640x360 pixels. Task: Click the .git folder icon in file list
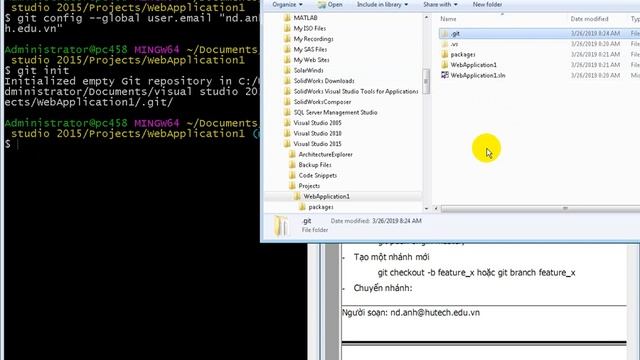(445, 33)
